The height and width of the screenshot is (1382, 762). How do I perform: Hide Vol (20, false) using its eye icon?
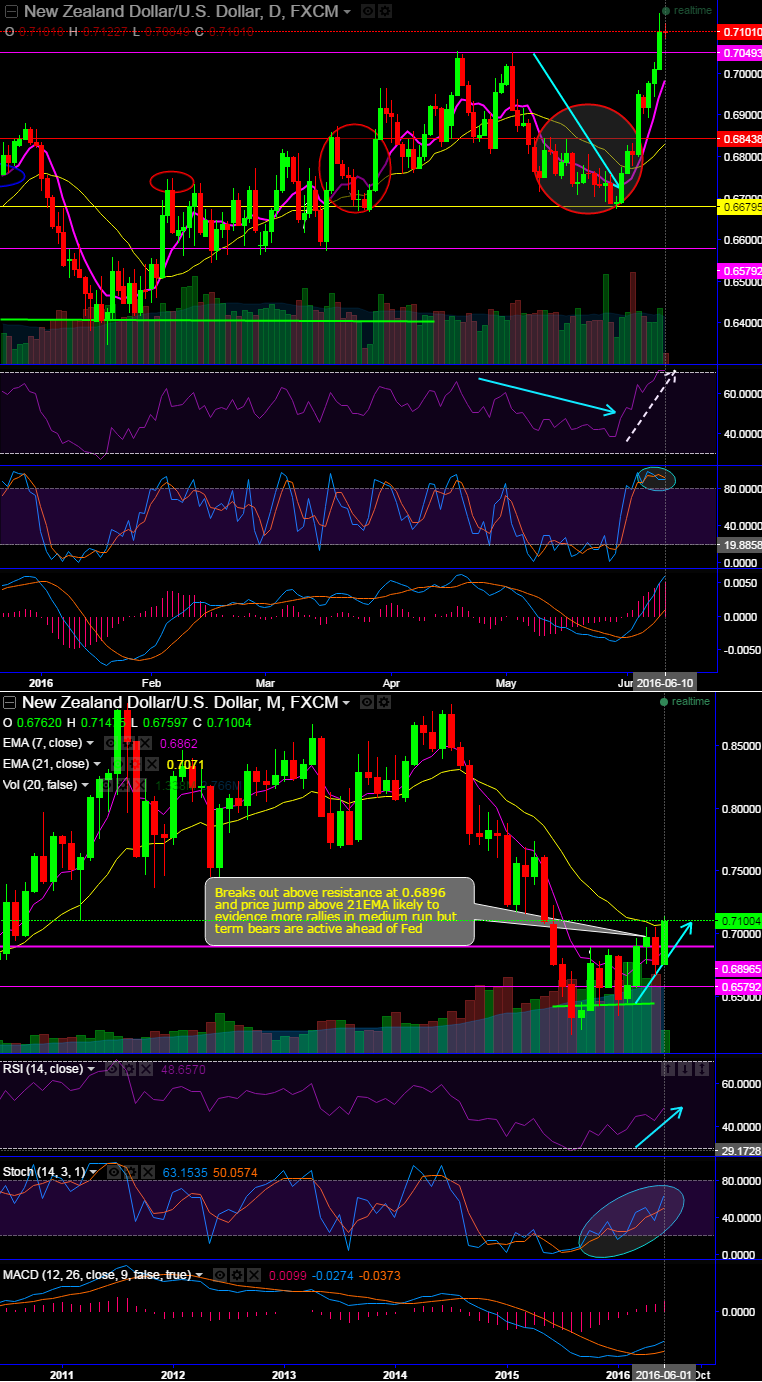(106, 785)
